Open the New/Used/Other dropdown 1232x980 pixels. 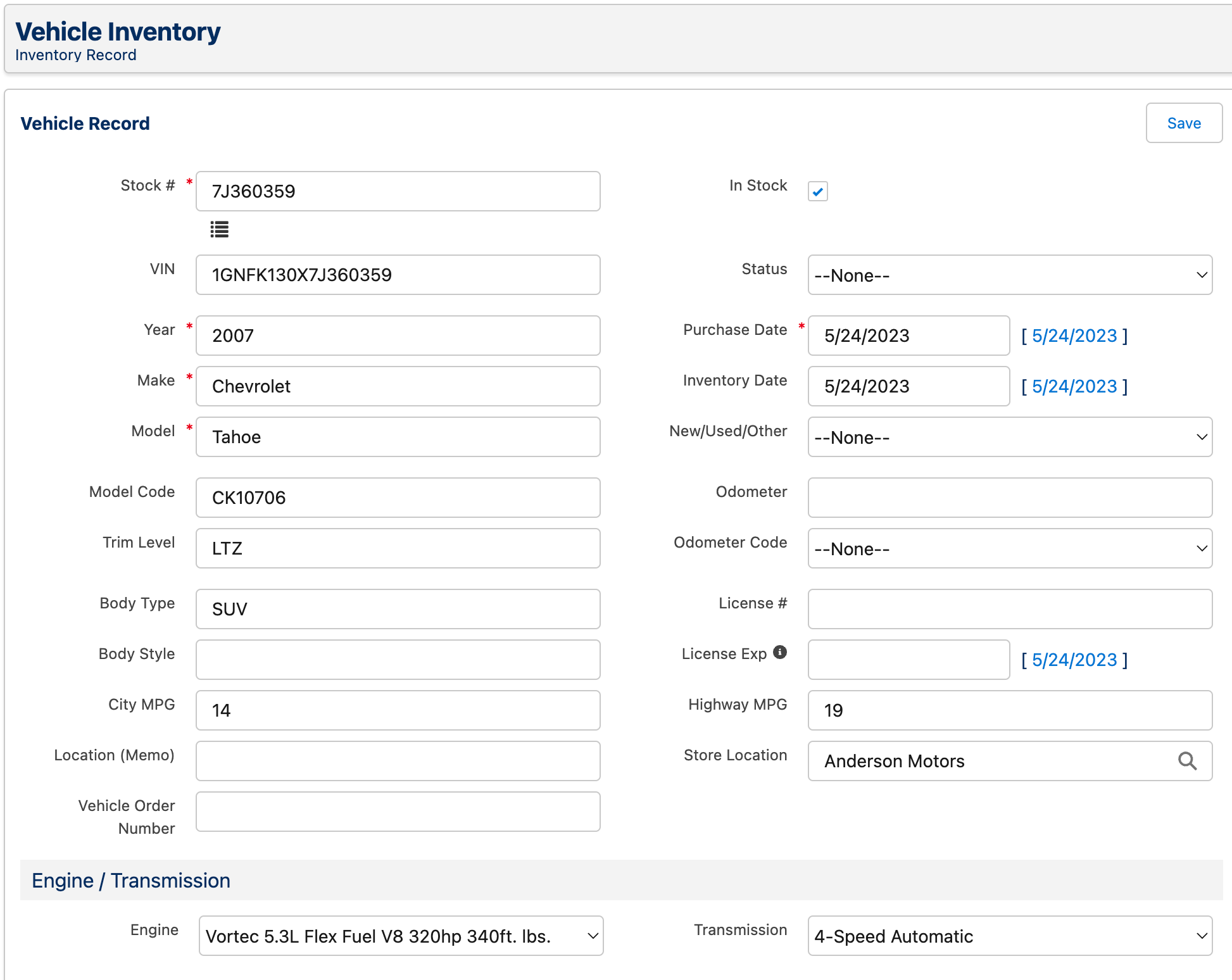pyautogui.click(x=1010, y=437)
